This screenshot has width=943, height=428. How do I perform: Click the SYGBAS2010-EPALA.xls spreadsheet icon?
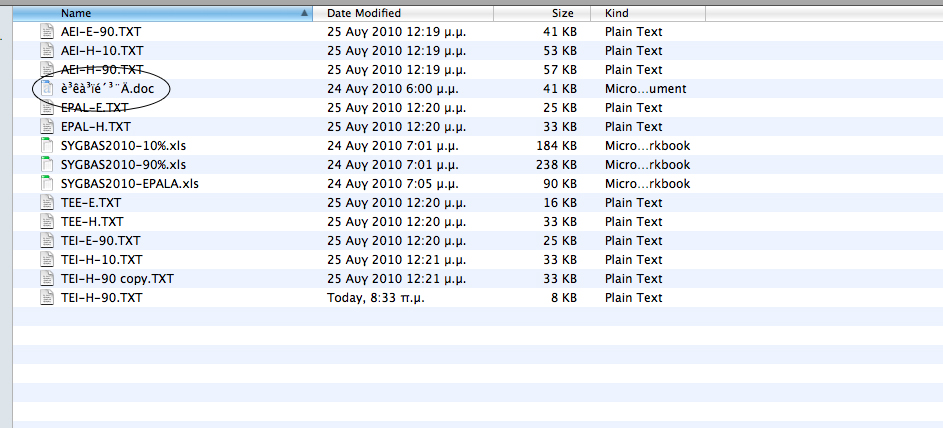[x=47, y=184]
